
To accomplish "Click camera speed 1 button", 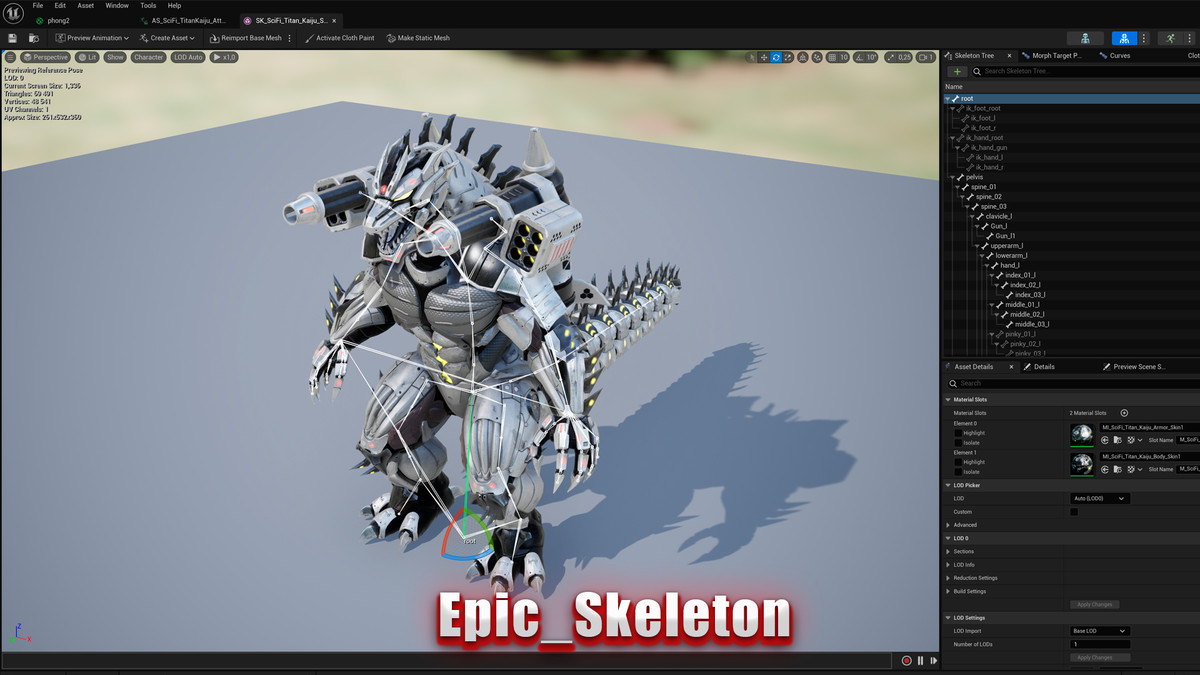I will point(927,57).
